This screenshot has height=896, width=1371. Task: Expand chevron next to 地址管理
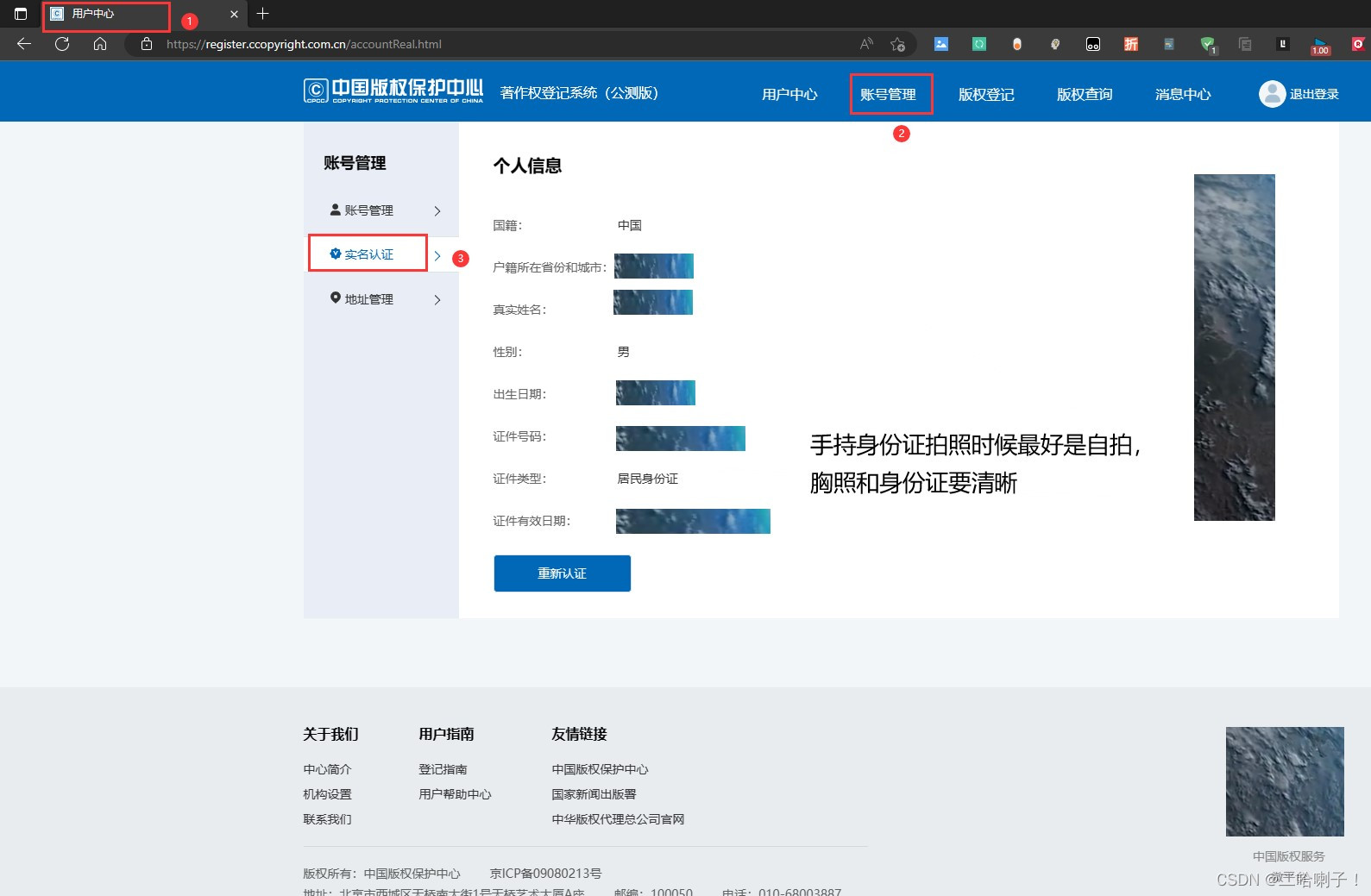(x=437, y=300)
